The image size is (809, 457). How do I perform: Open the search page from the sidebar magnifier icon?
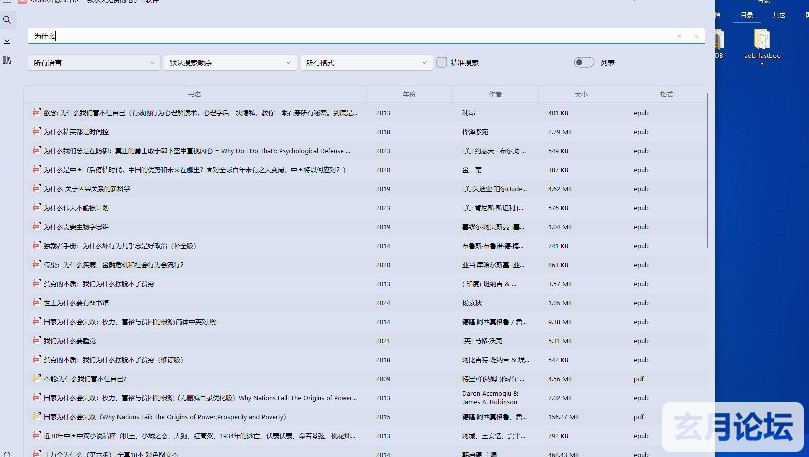[x=7, y=20]
